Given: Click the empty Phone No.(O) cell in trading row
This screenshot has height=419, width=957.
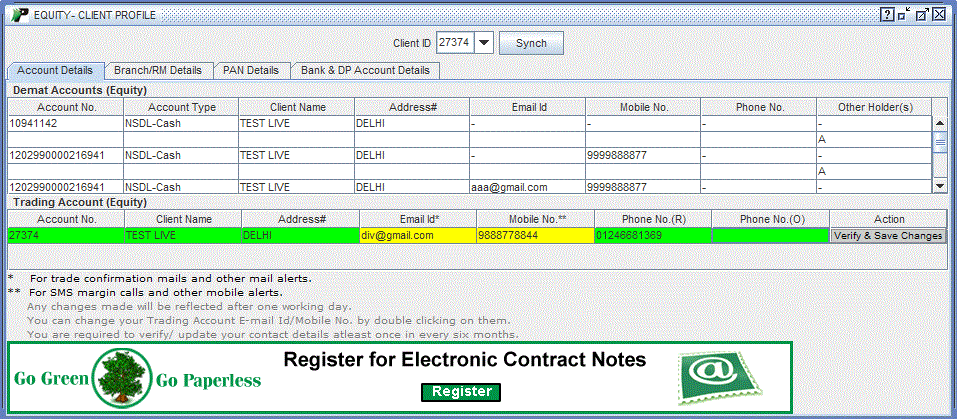Looking at the screenshot, I should (x=770, y=235).
